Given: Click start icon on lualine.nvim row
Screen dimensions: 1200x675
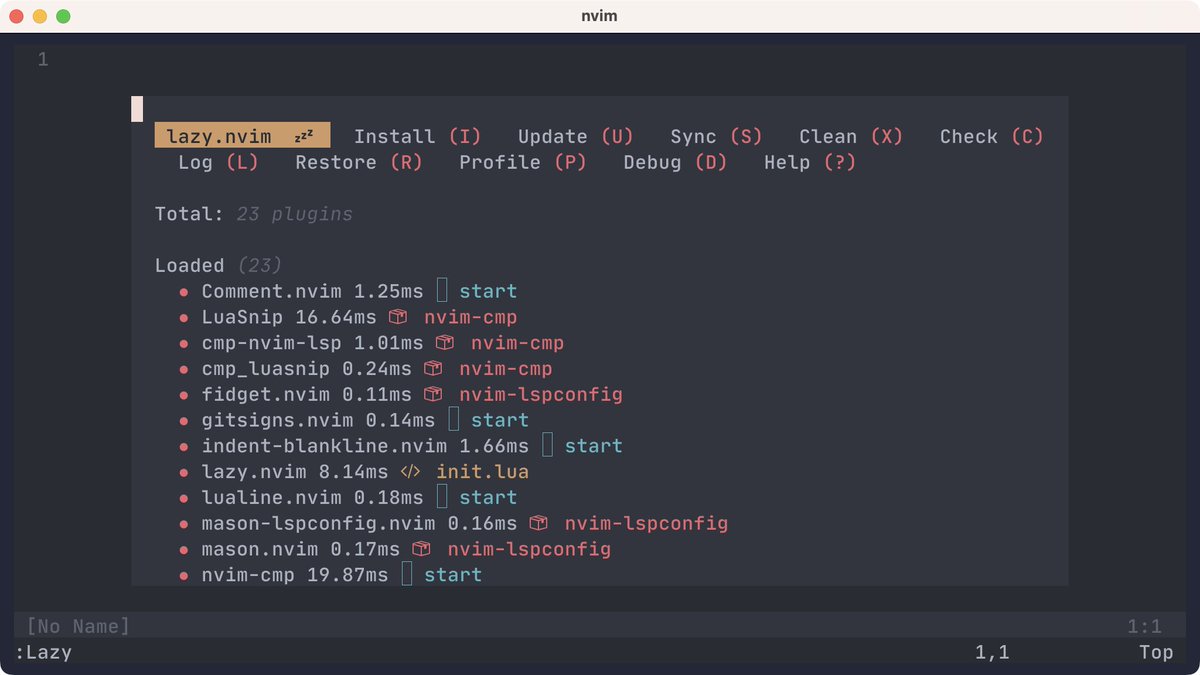Looking at the screenshot, I should [x=443, y=497].
